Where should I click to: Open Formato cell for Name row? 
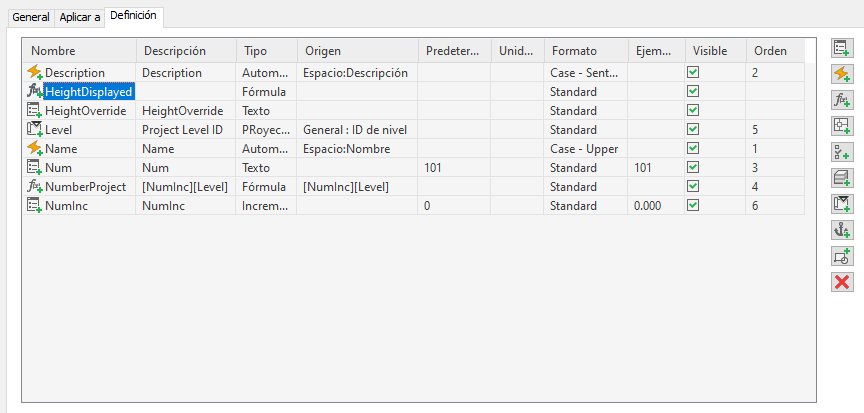(x=585, y=149)
